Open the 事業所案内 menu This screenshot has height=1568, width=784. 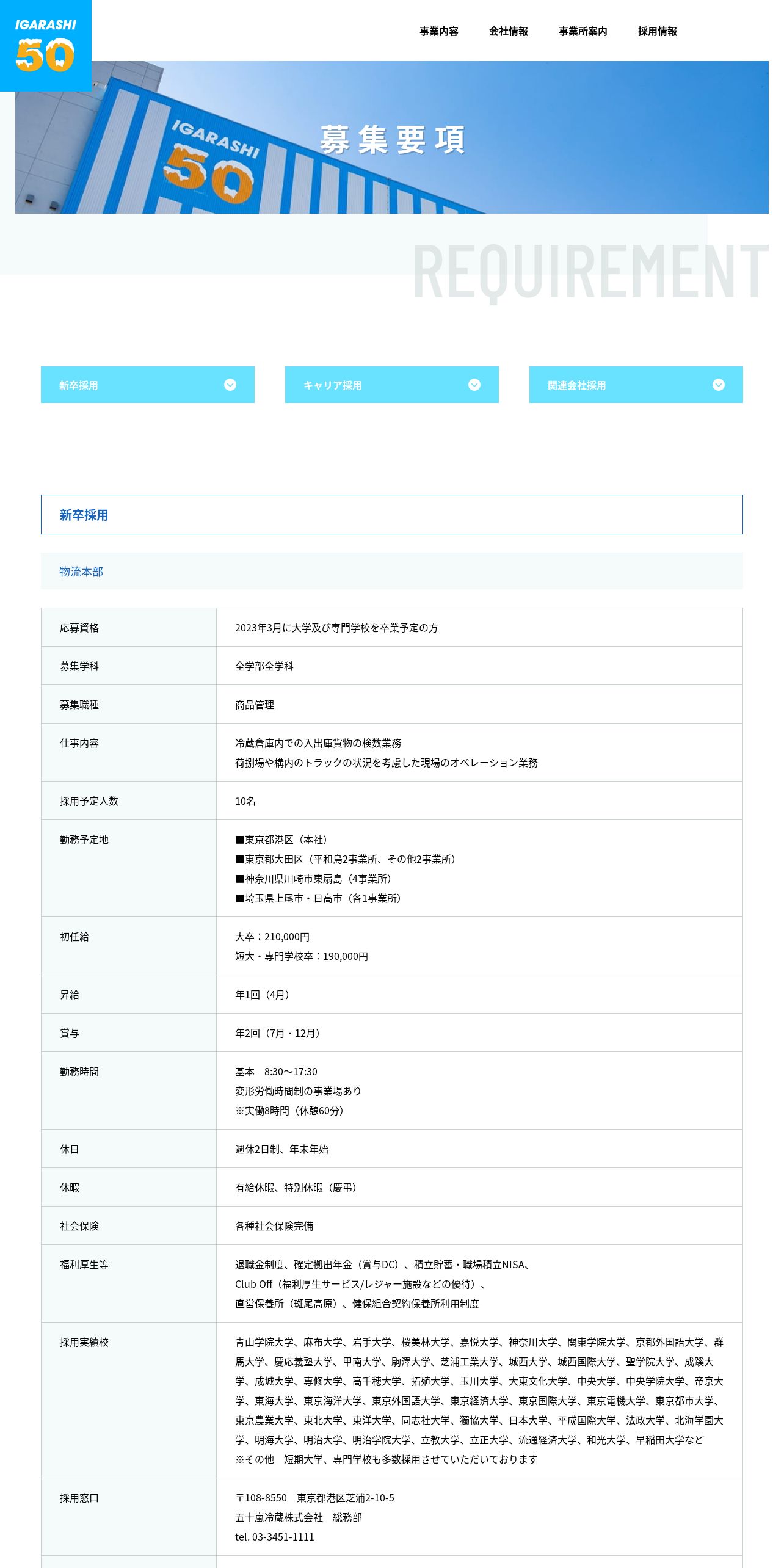[x=583, y=31]
